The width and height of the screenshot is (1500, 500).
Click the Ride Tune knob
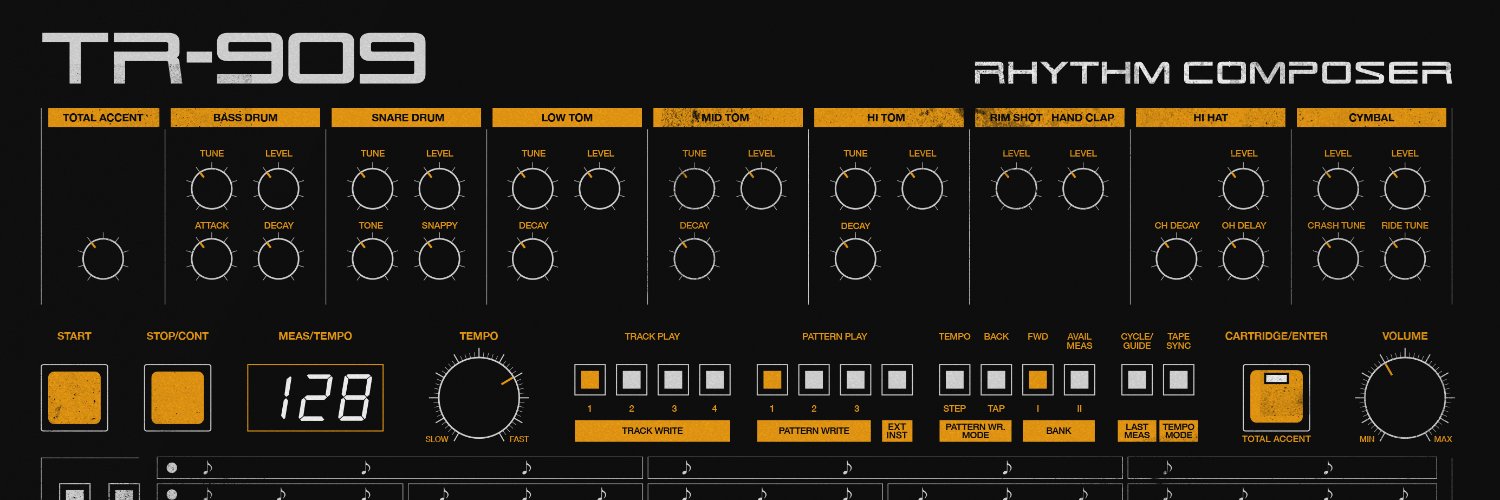[1404, 259]
